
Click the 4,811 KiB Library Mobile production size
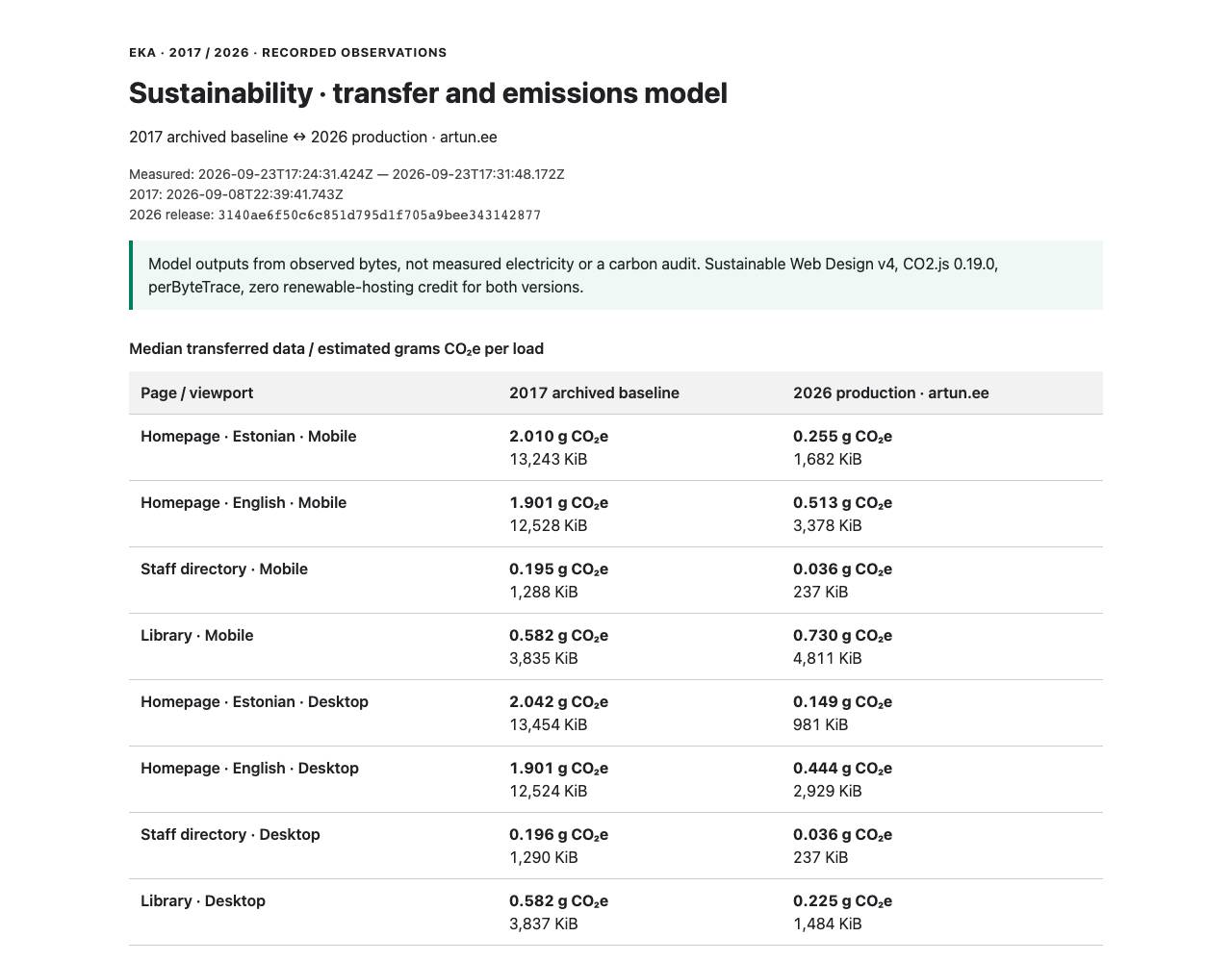[828, 658]
